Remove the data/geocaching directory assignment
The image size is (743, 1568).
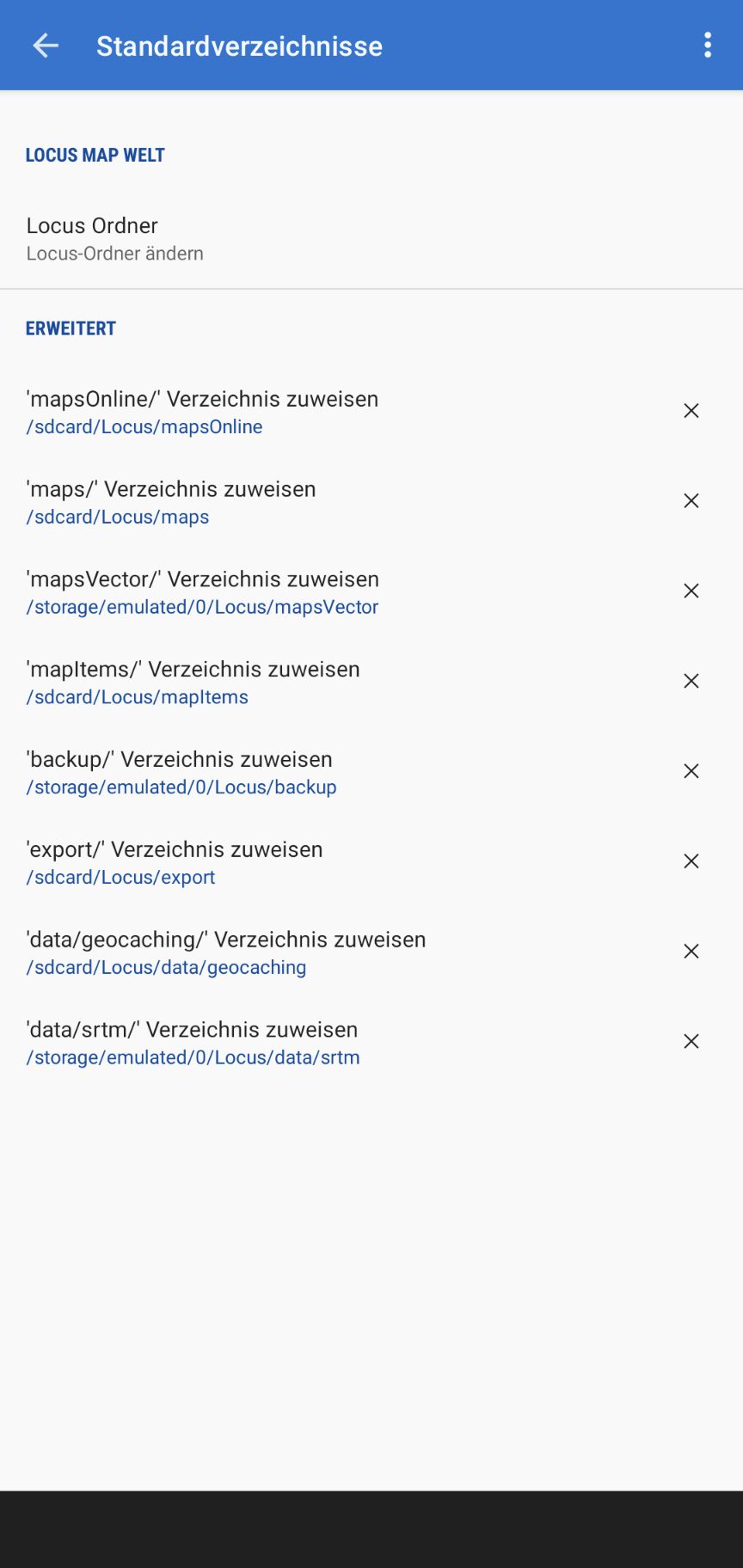click(x=691, y=952)
